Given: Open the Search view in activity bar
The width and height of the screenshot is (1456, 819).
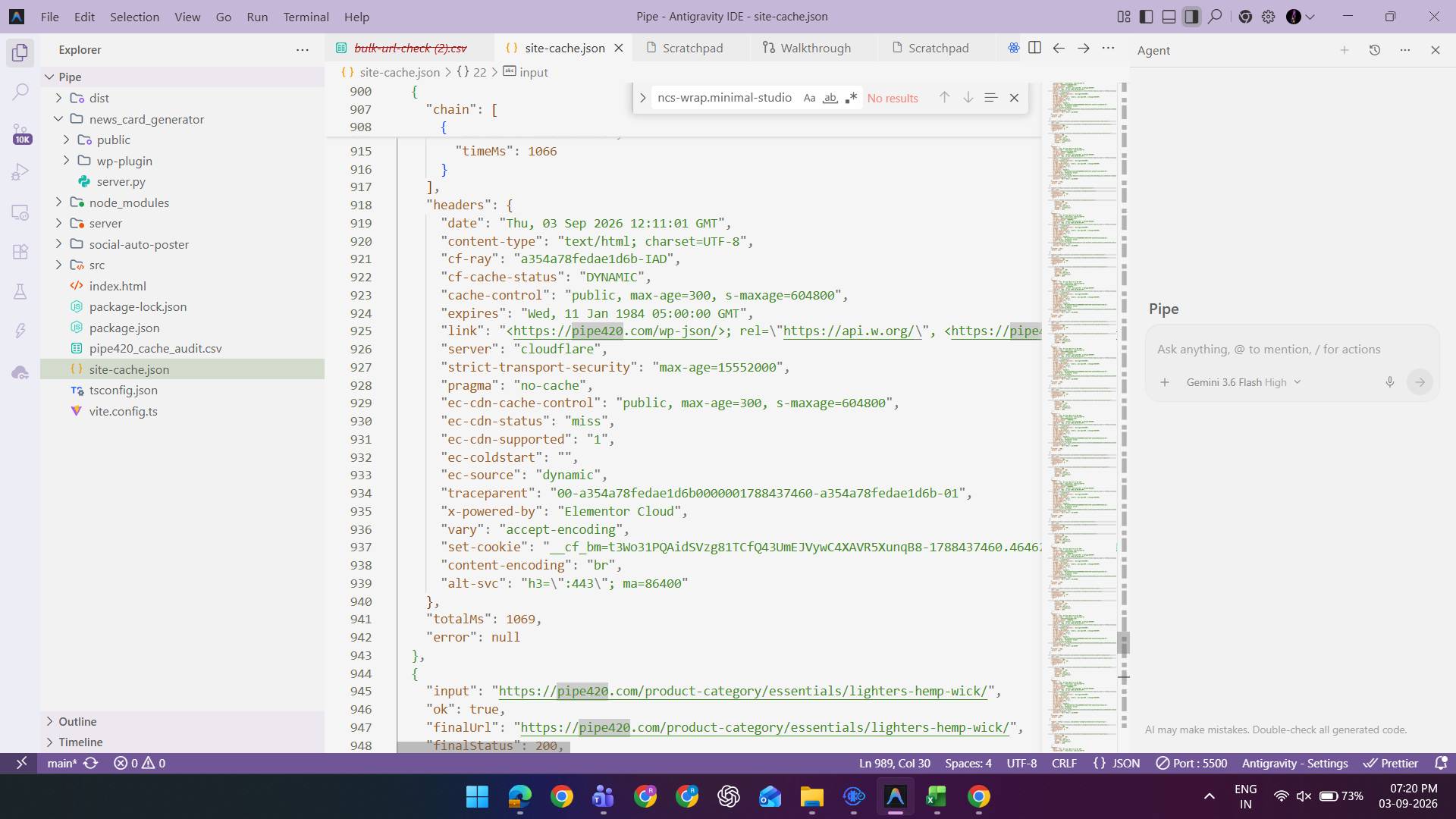Looking at the screenshot, I should point(20,92).
